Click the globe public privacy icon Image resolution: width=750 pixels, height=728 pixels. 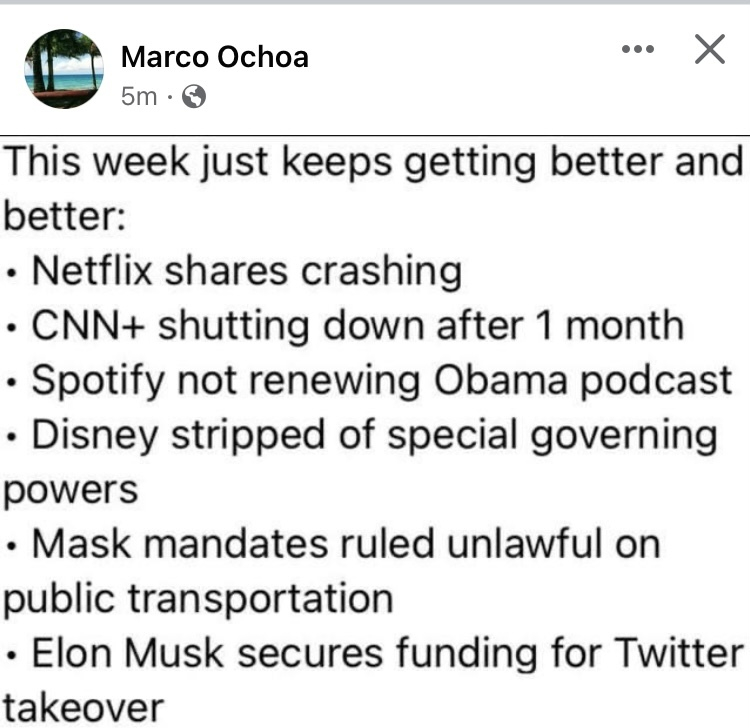194,97
